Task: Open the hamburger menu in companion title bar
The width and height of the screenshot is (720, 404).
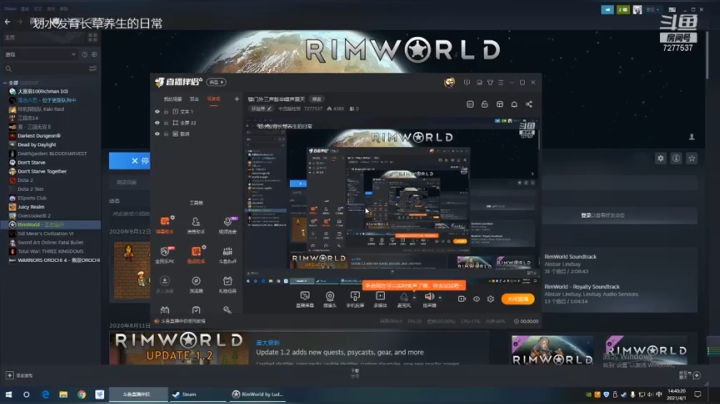Action: click(501, 82)
